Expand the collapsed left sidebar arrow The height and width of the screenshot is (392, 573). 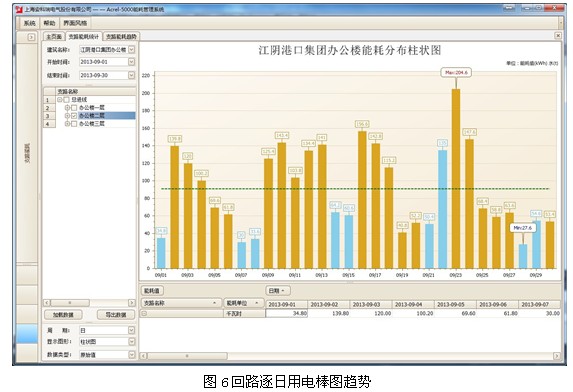[x=31, y=37]
